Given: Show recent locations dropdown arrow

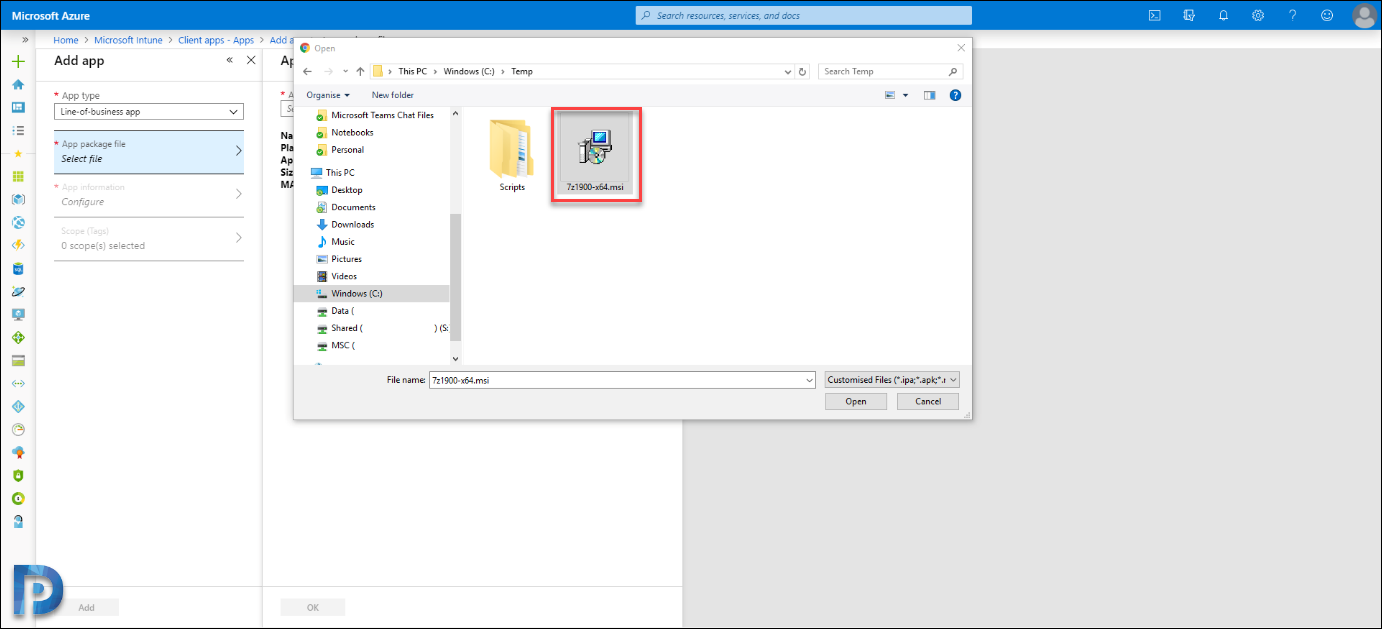Looking at the screenshot, I should tap(345, 71).
